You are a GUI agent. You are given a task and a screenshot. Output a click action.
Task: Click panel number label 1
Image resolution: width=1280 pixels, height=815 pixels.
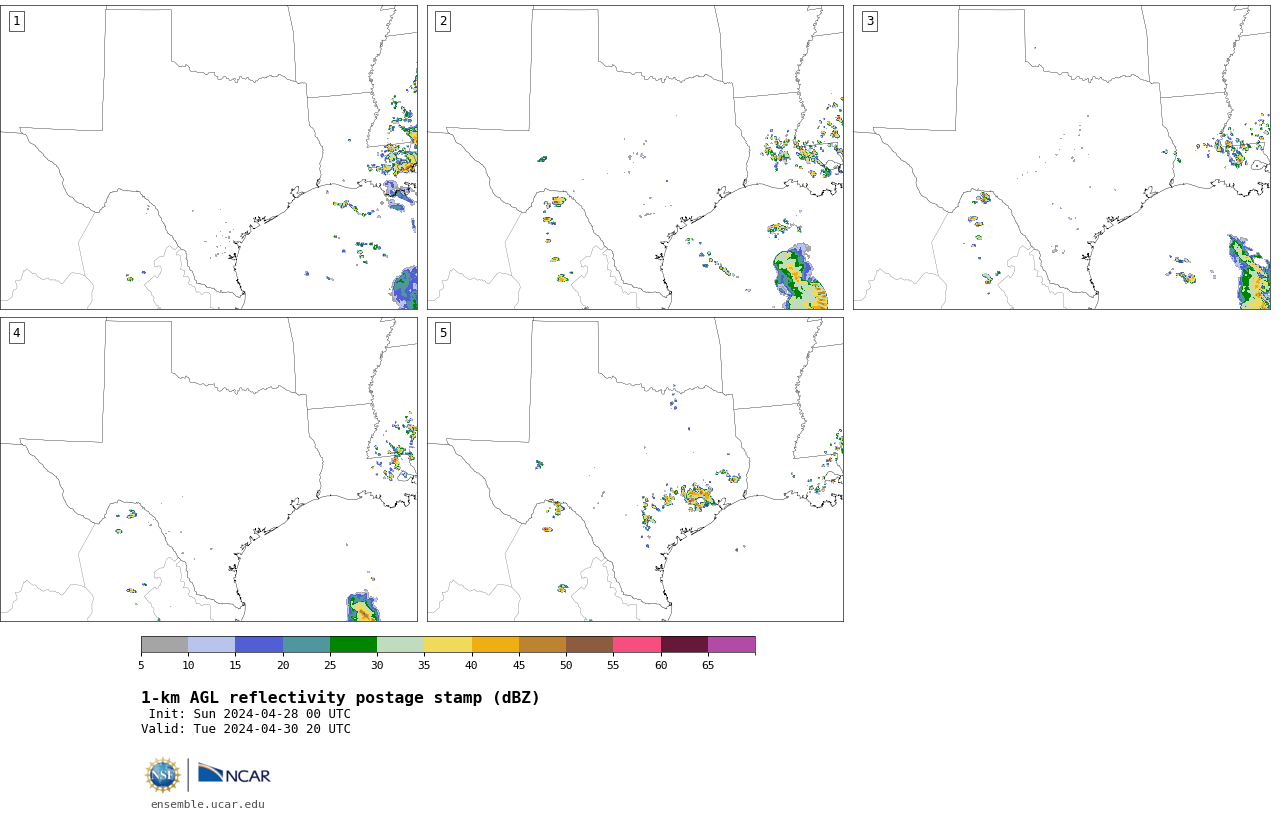[x=16, y=21]
